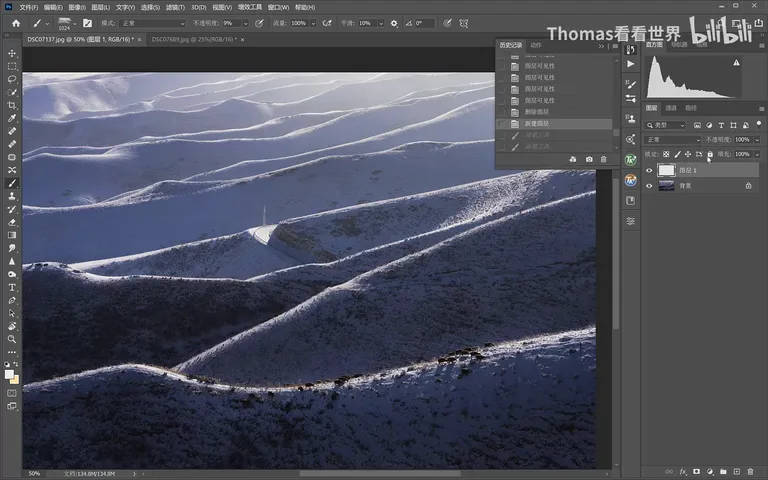Click the Actions play icon in side dock
768x480 pixels.
pos(631,64)
